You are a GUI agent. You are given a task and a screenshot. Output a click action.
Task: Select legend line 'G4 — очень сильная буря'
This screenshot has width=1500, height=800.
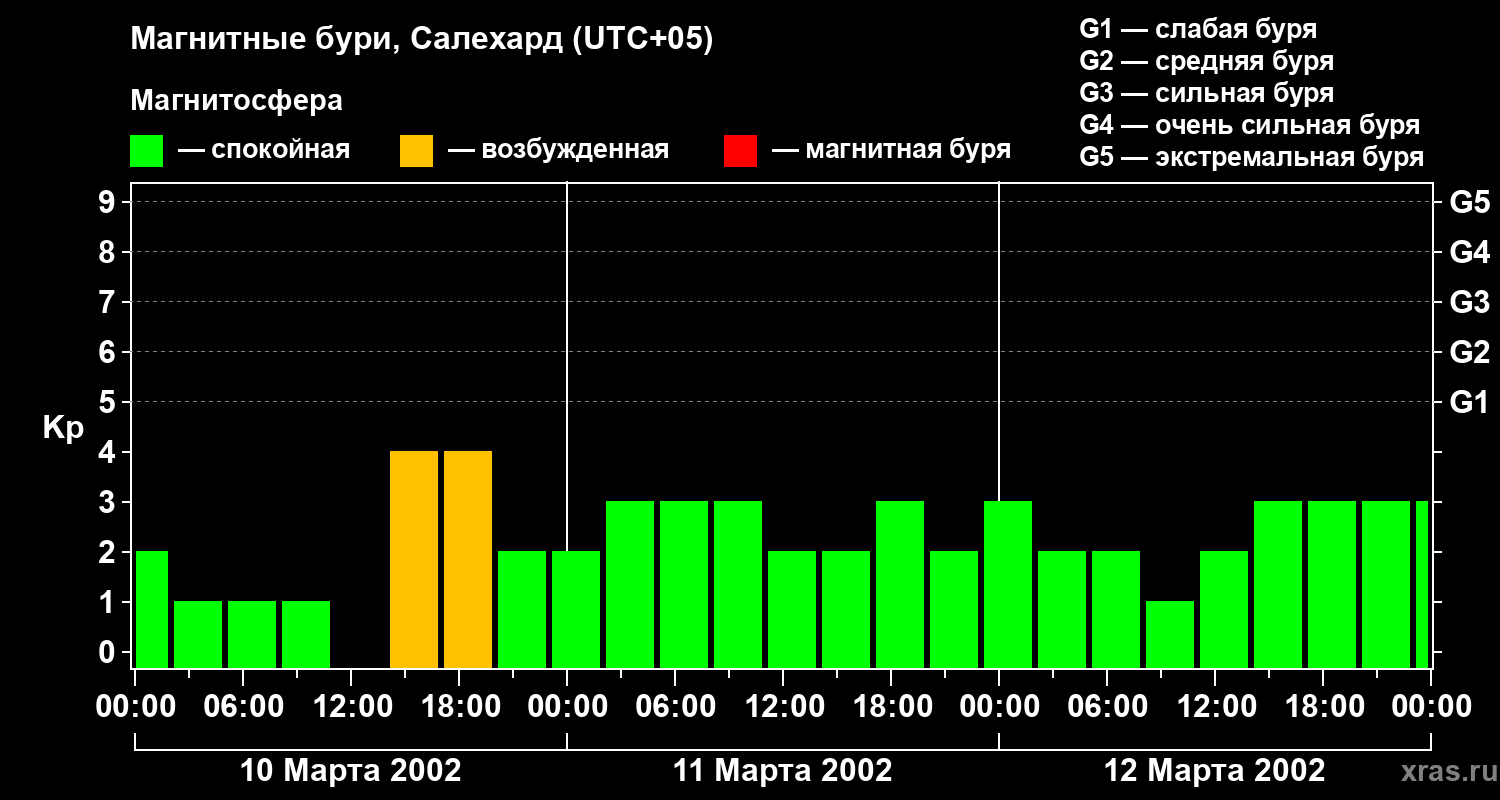point(1249,125)
